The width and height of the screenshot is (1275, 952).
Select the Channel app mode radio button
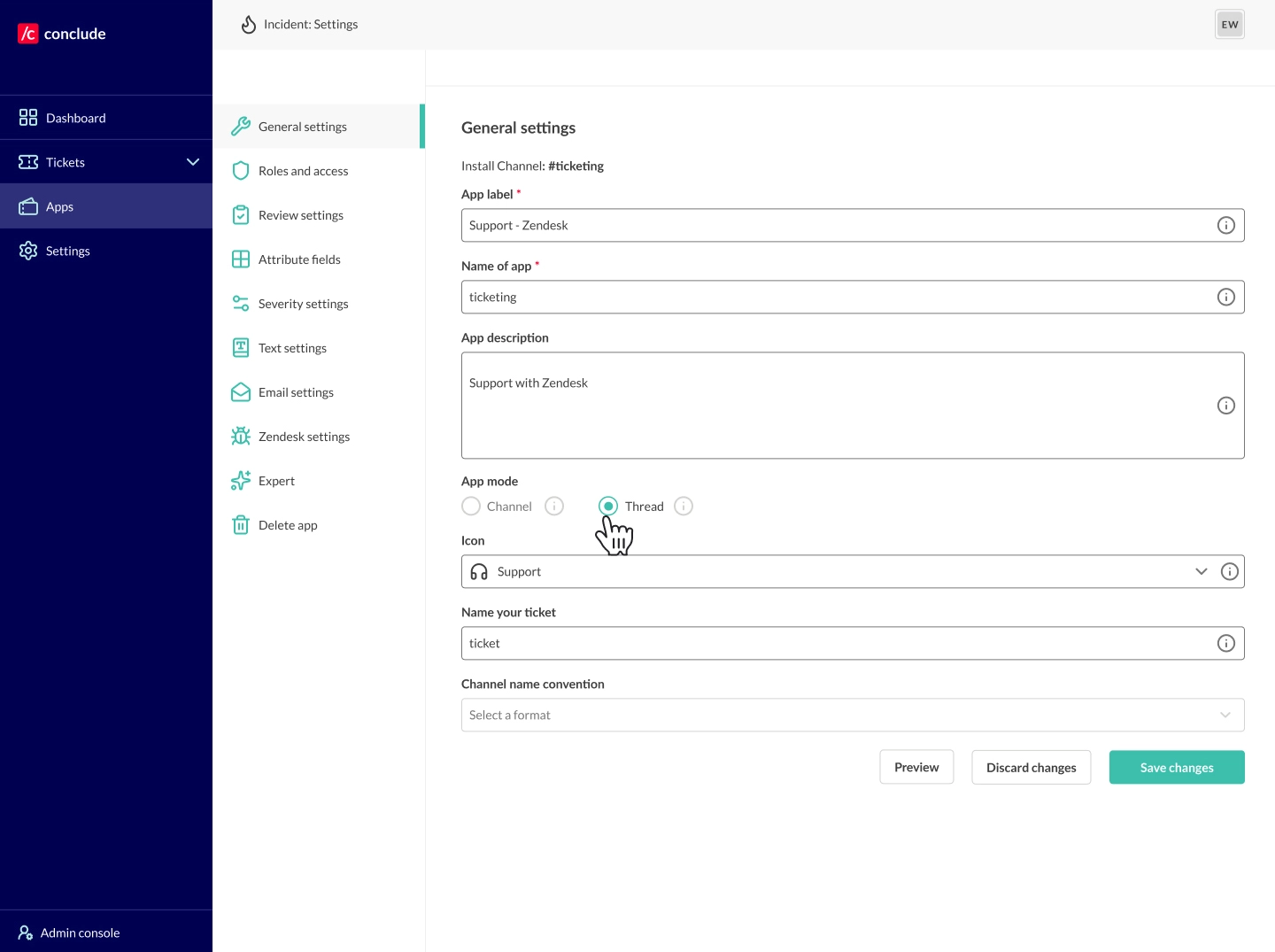point(471,506)
